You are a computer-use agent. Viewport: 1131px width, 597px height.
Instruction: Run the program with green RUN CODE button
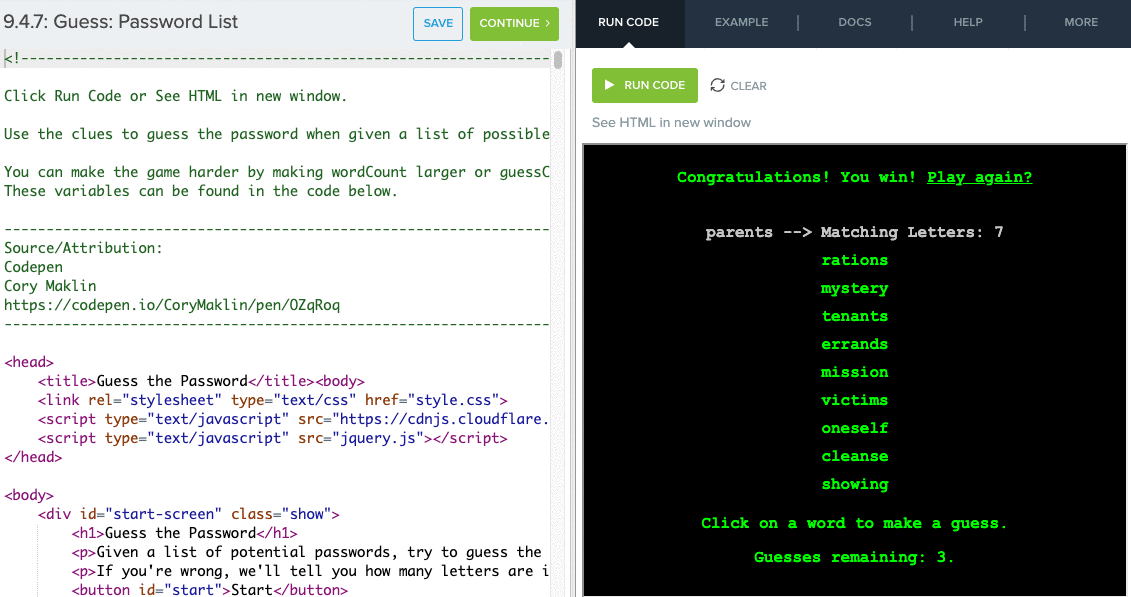point(645,85)
